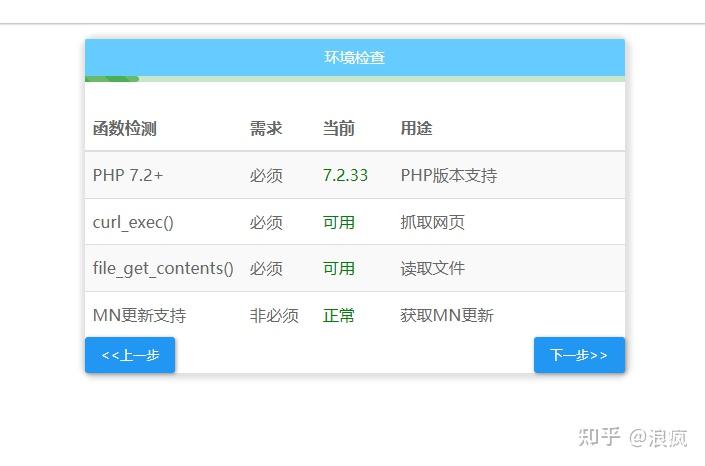Select the 环境检查 header title
The height and width of the screenshot is (466, 705).
(355, 58)
